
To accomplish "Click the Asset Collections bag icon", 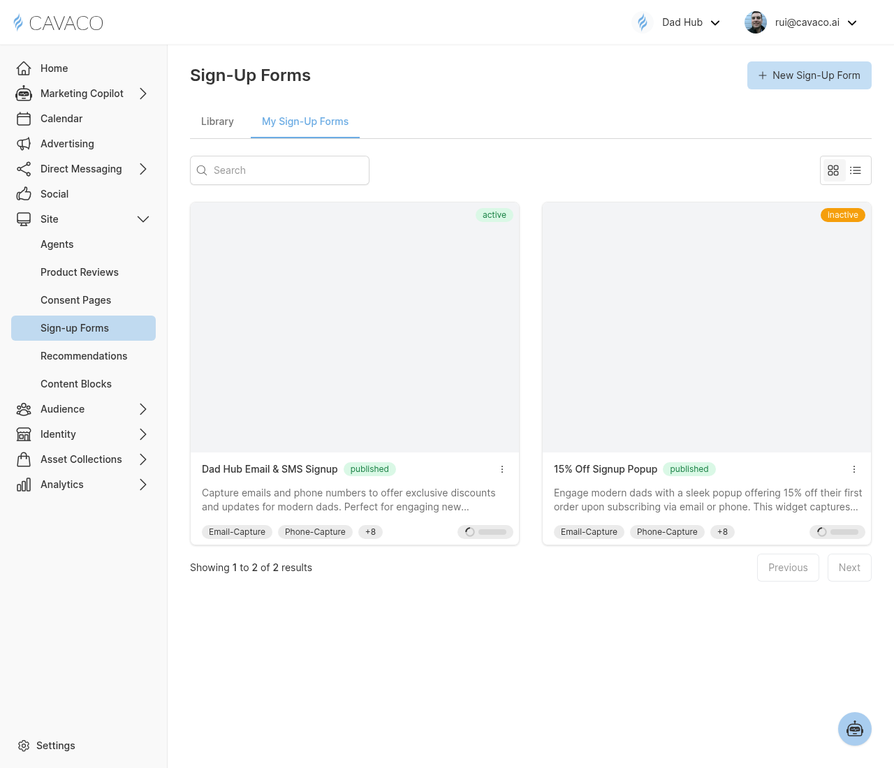I will click(x=23, y=459).
